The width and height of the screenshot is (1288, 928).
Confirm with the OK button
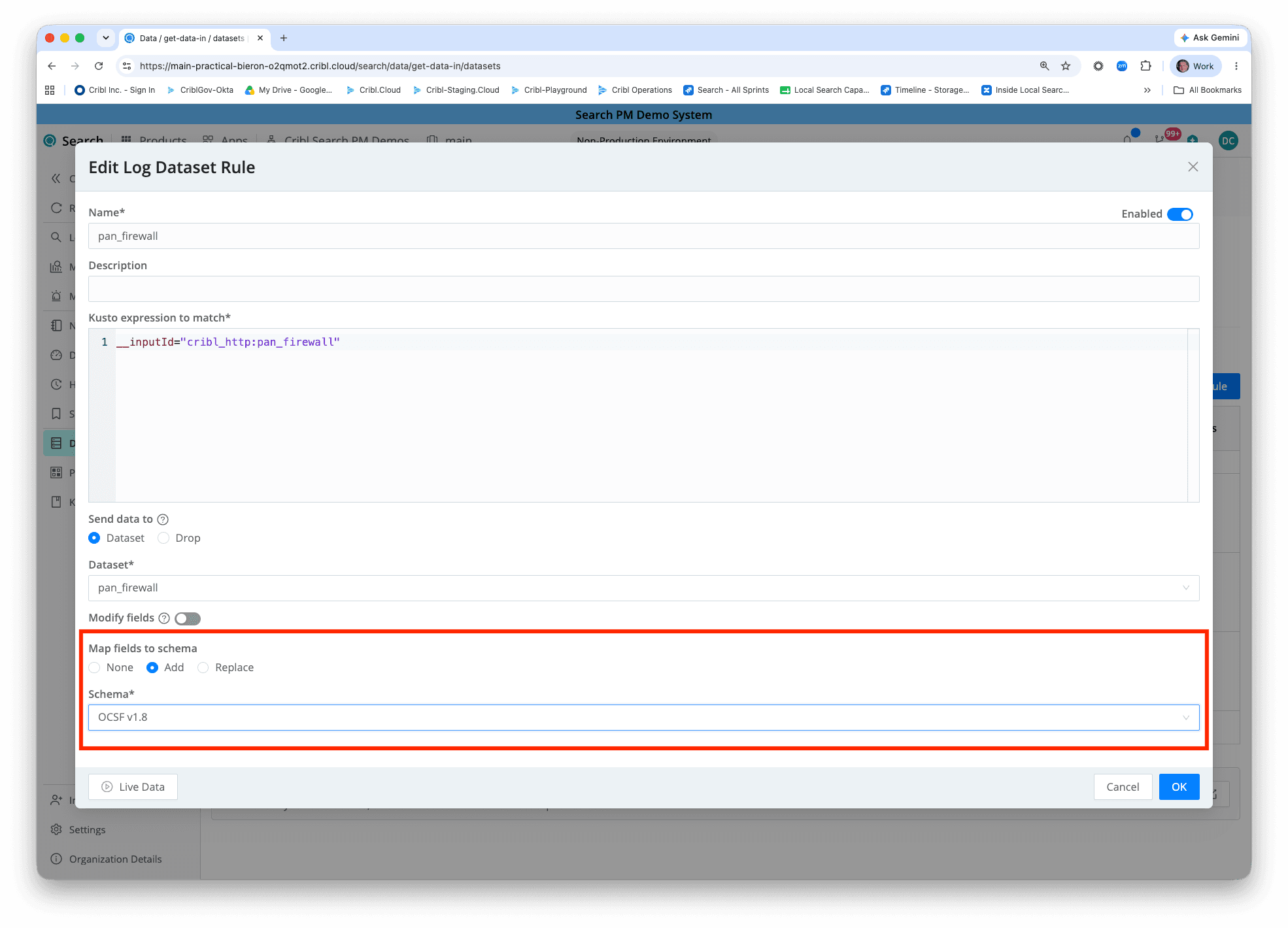click(1179, 787)
